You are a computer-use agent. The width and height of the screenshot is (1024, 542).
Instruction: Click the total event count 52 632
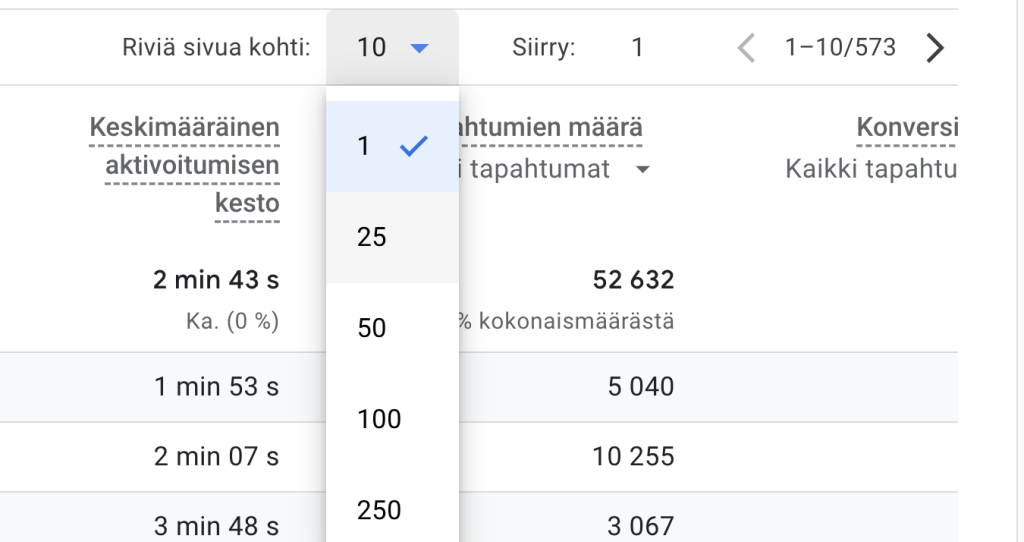coord(633,280)
